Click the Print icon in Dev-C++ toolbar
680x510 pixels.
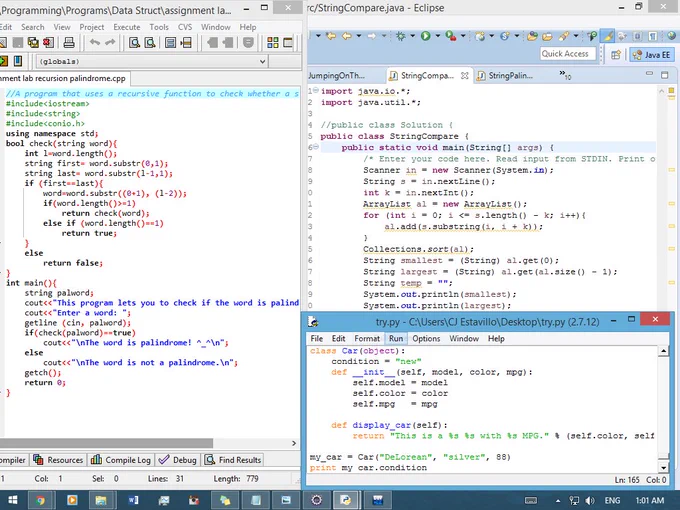[x=69, y=42]
